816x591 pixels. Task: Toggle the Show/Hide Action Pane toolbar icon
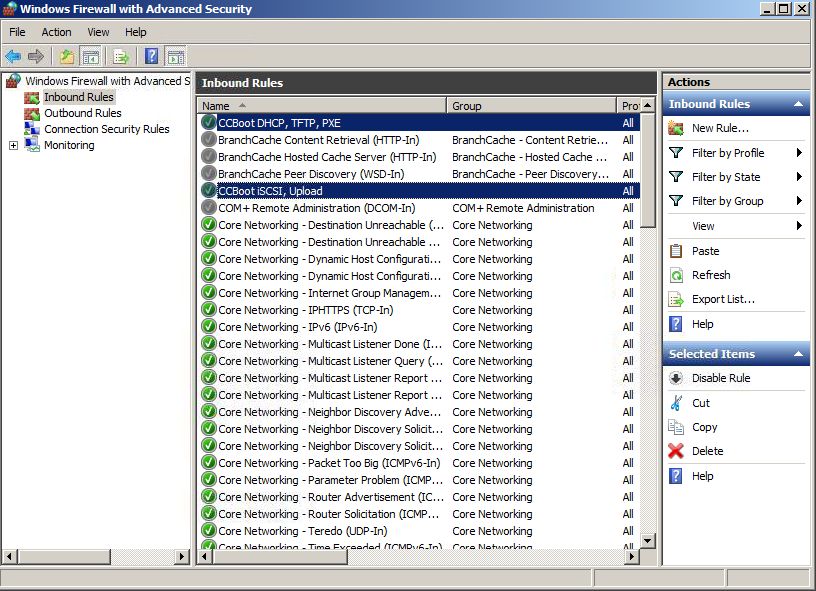(x=176, y=56)
